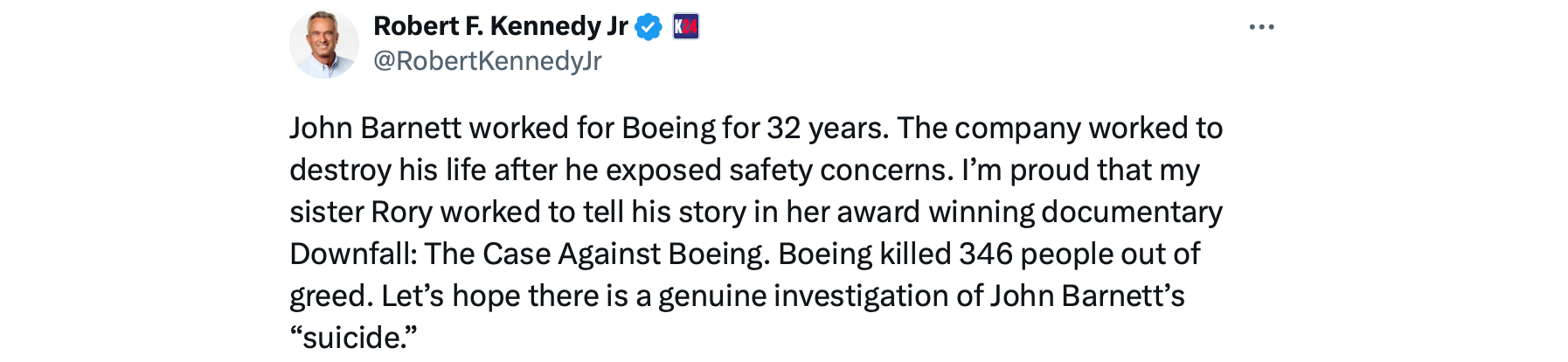This screenshot has height=362, width=1568.
Task: Click "John Barnett's" on the fifth line
Action: [1086, 296]
